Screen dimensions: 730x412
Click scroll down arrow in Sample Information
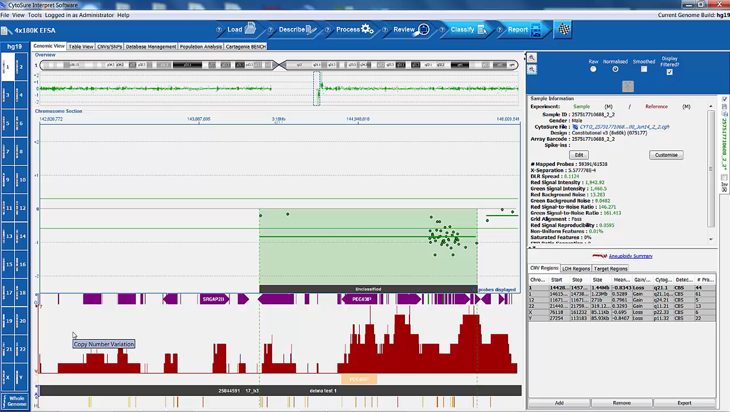711,239
